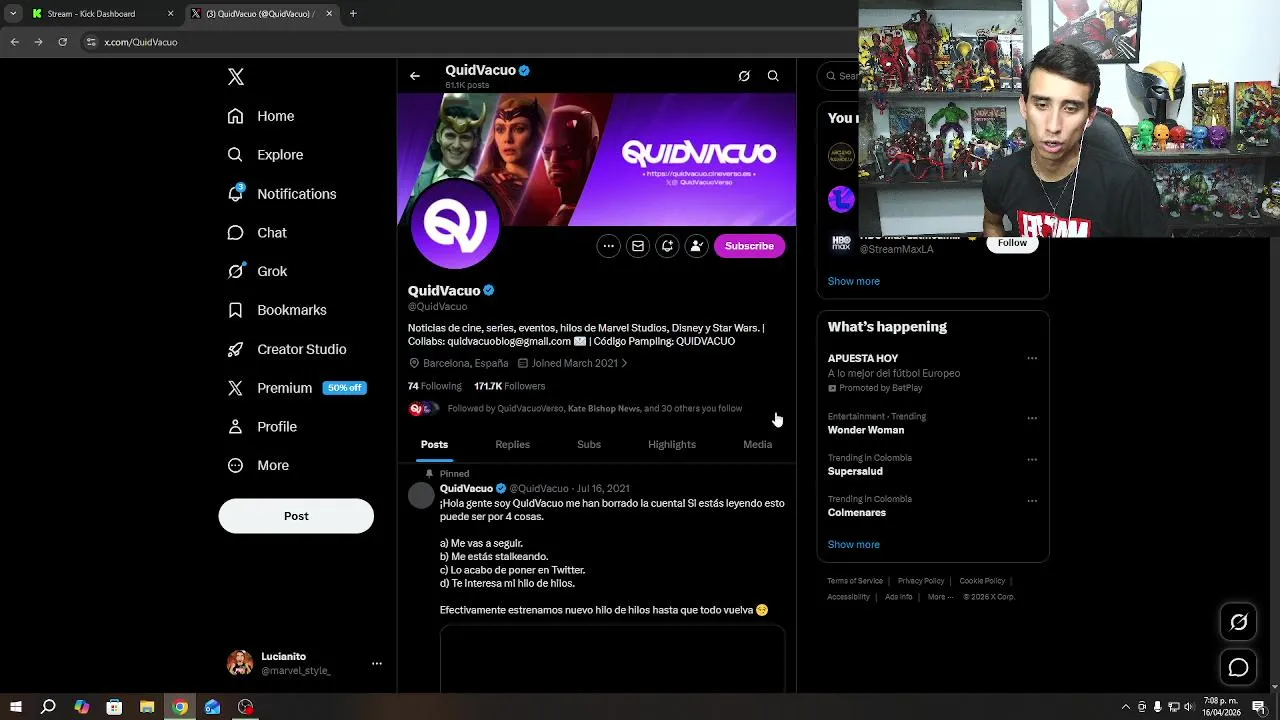Image resolution: width=1280 pixels, height=720 pixels.
Task: Click the Post button
Action: click(x=296, y=516)
